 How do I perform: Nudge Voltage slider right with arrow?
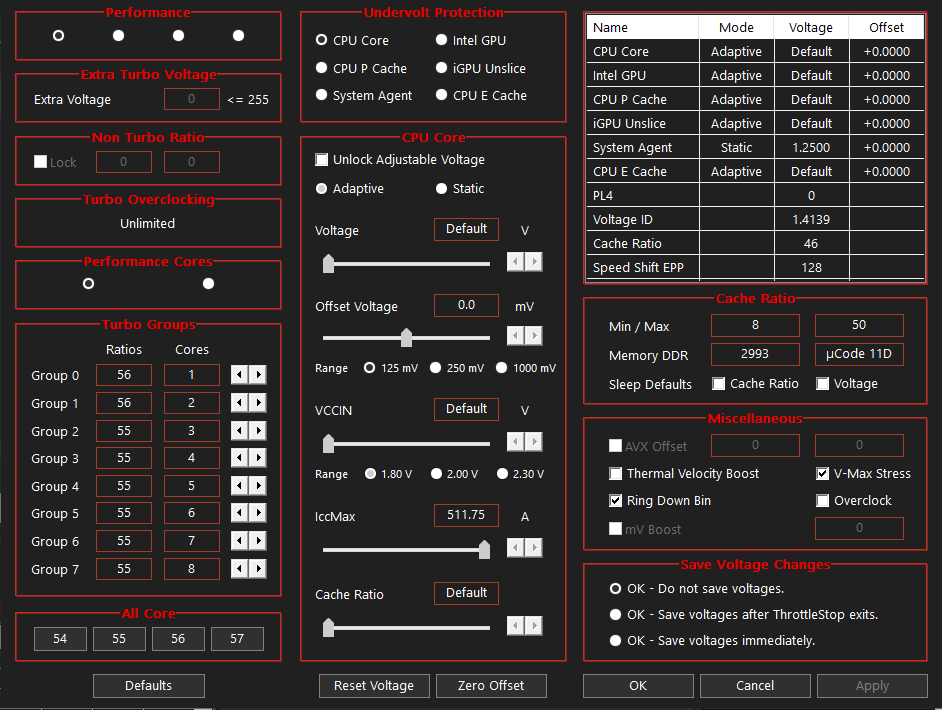tap(534, 261)
